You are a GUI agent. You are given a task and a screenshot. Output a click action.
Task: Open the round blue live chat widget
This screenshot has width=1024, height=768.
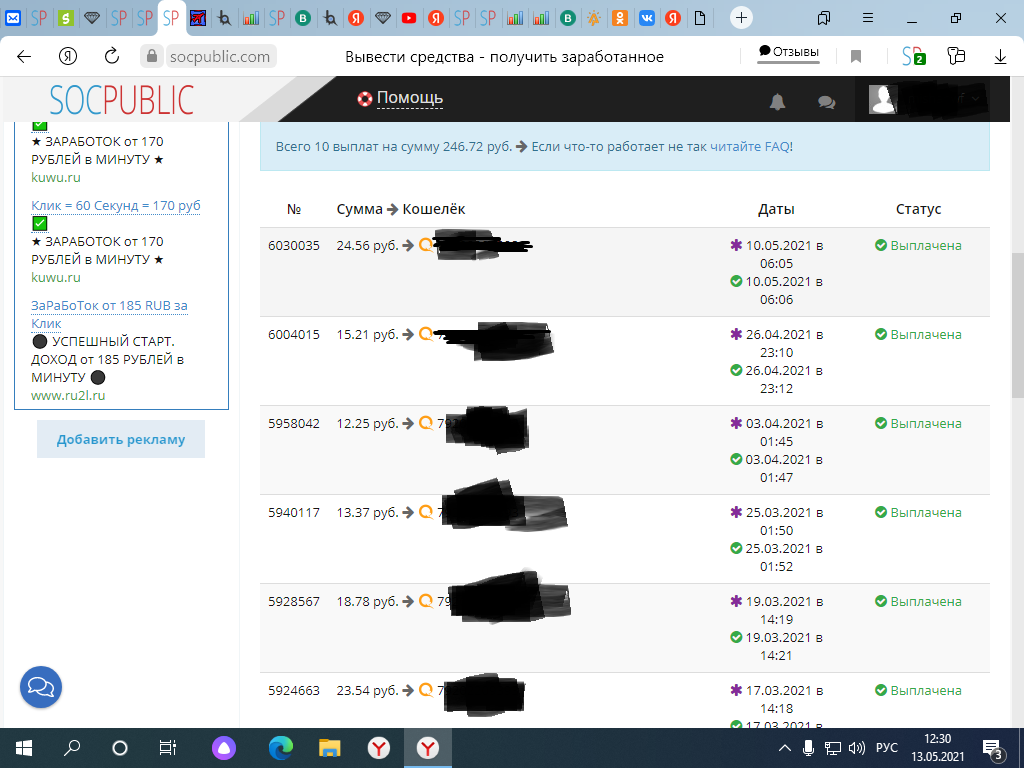[41, 687]
